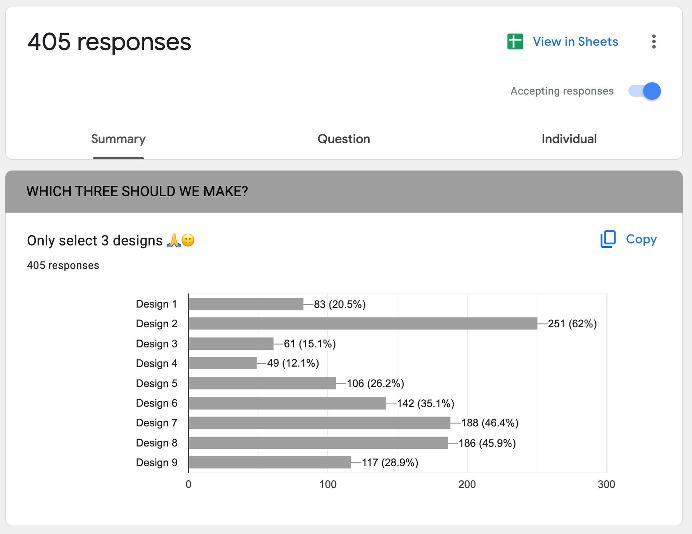Select the Design 6 bar

pos(287,403)
